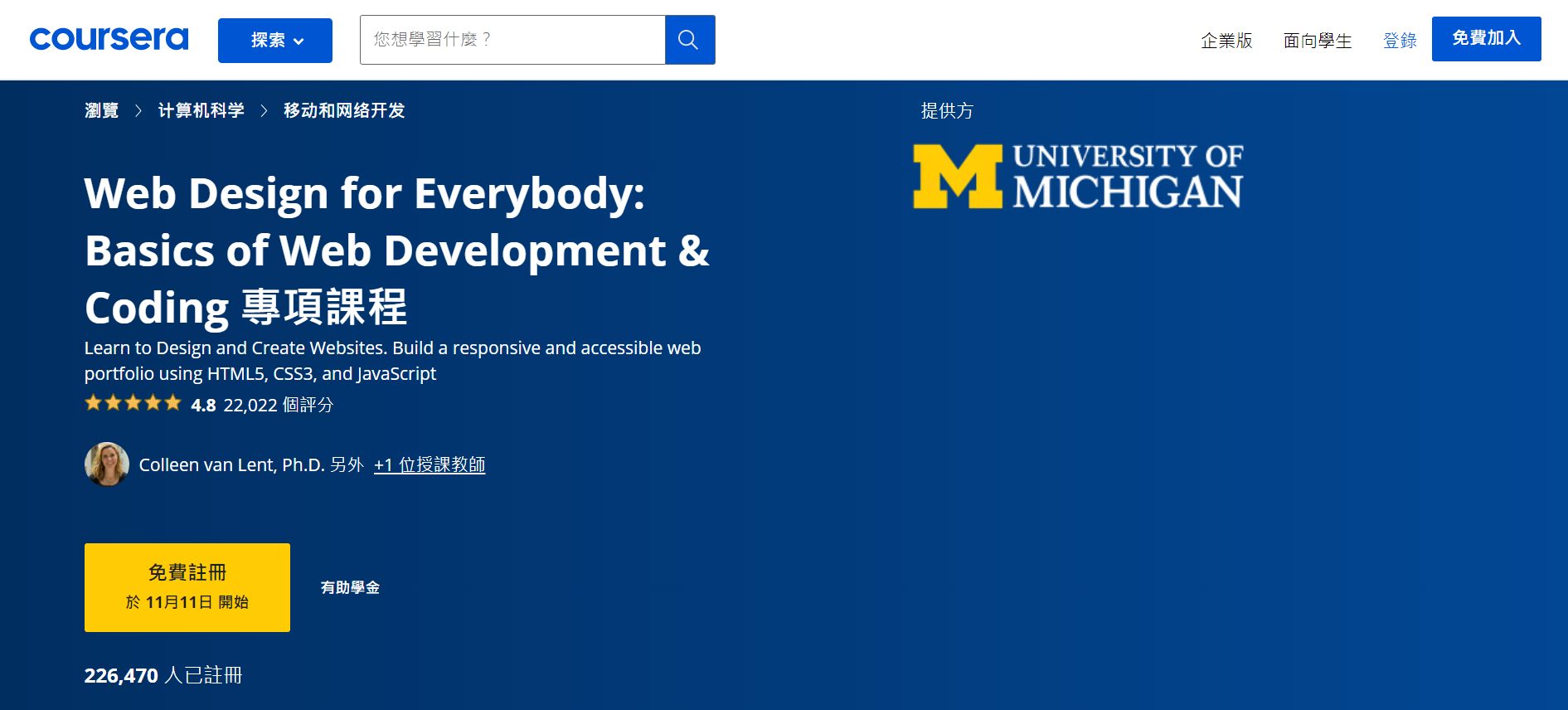The height and width of the screenshot is (710, 1568).
Task: Open the 企業版 menu item
Action: pos(1226,41)
